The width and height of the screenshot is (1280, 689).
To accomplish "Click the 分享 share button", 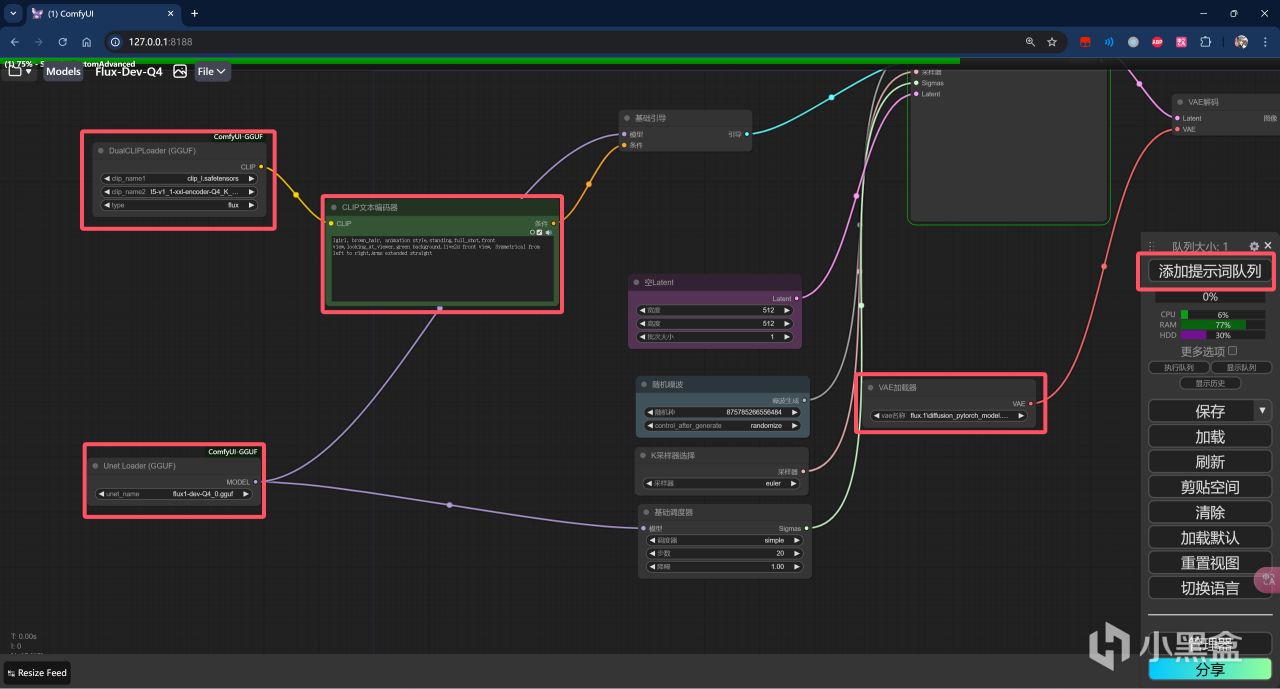I will [x=1209, y=669].
